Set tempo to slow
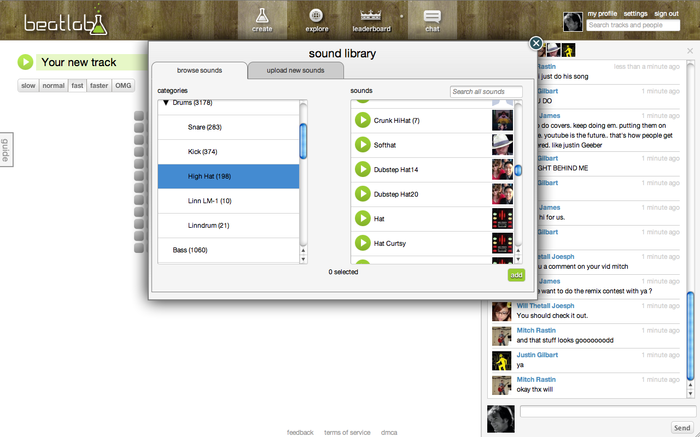700x437 pixels. (28, 86)
